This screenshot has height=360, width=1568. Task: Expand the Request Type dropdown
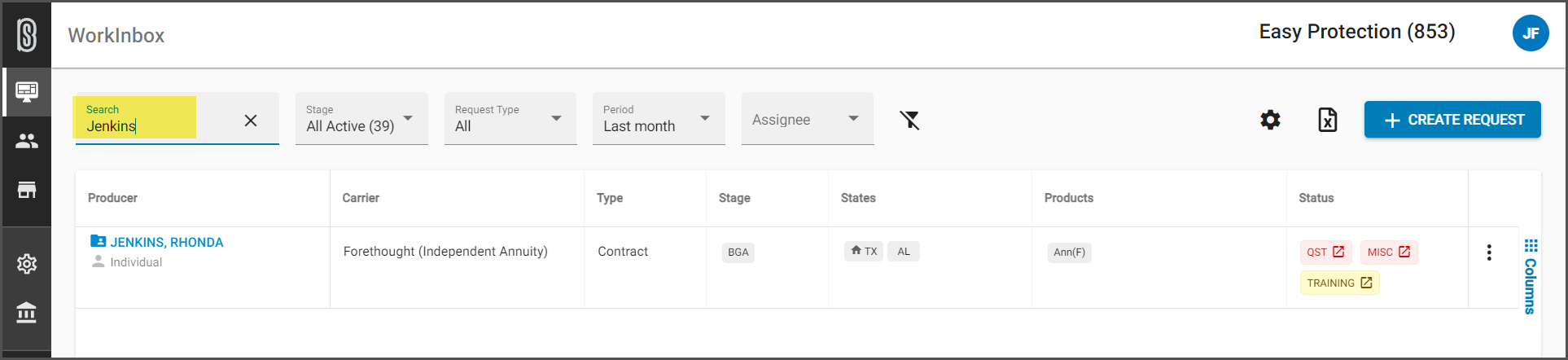pos(510,120)
